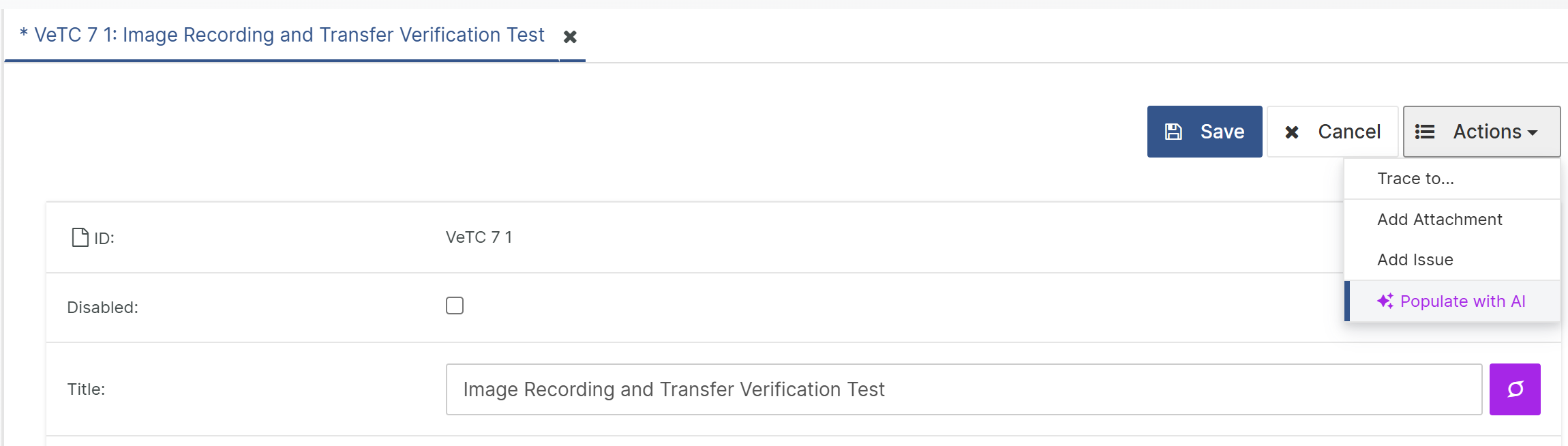Click the sparkle icon beside Populate with AI
The height and width of the screenshot is (446, 1568).
click(1385, 301)
